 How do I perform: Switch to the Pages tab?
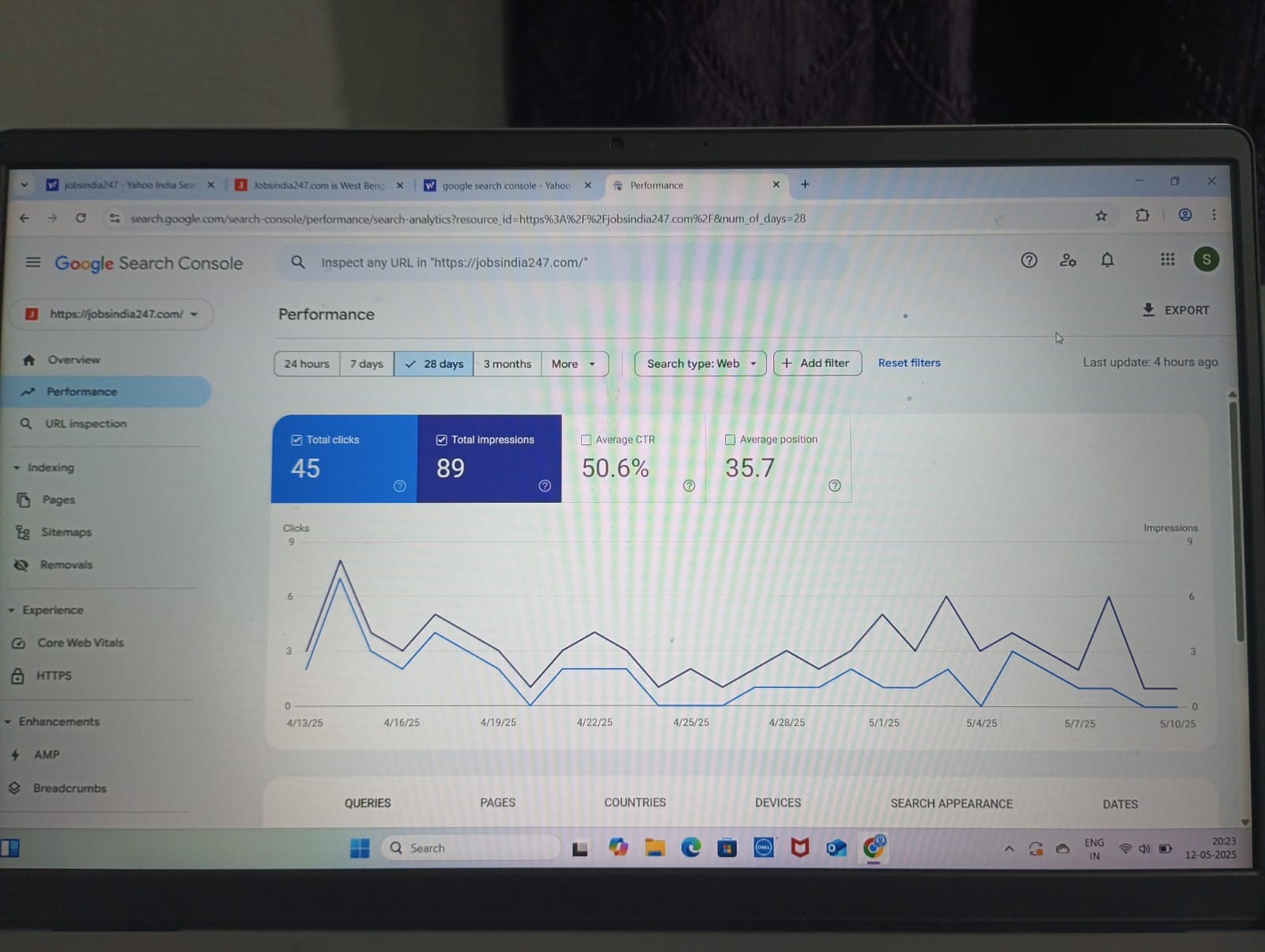click(497, 803)
